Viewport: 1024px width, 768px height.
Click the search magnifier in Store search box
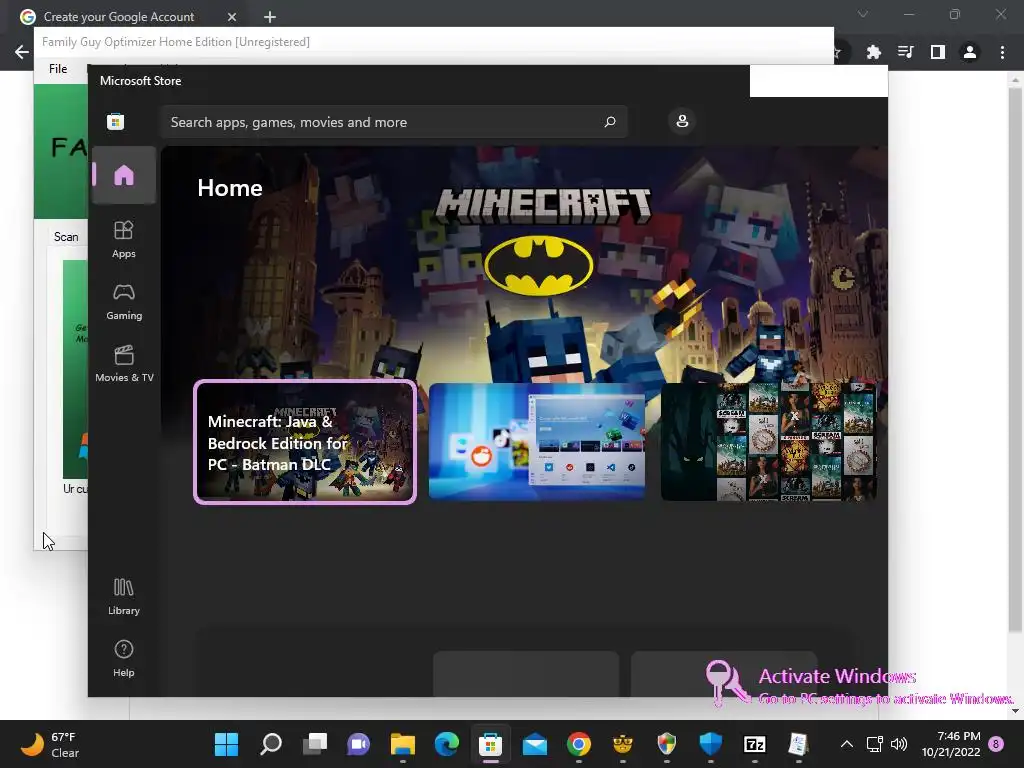610,121
